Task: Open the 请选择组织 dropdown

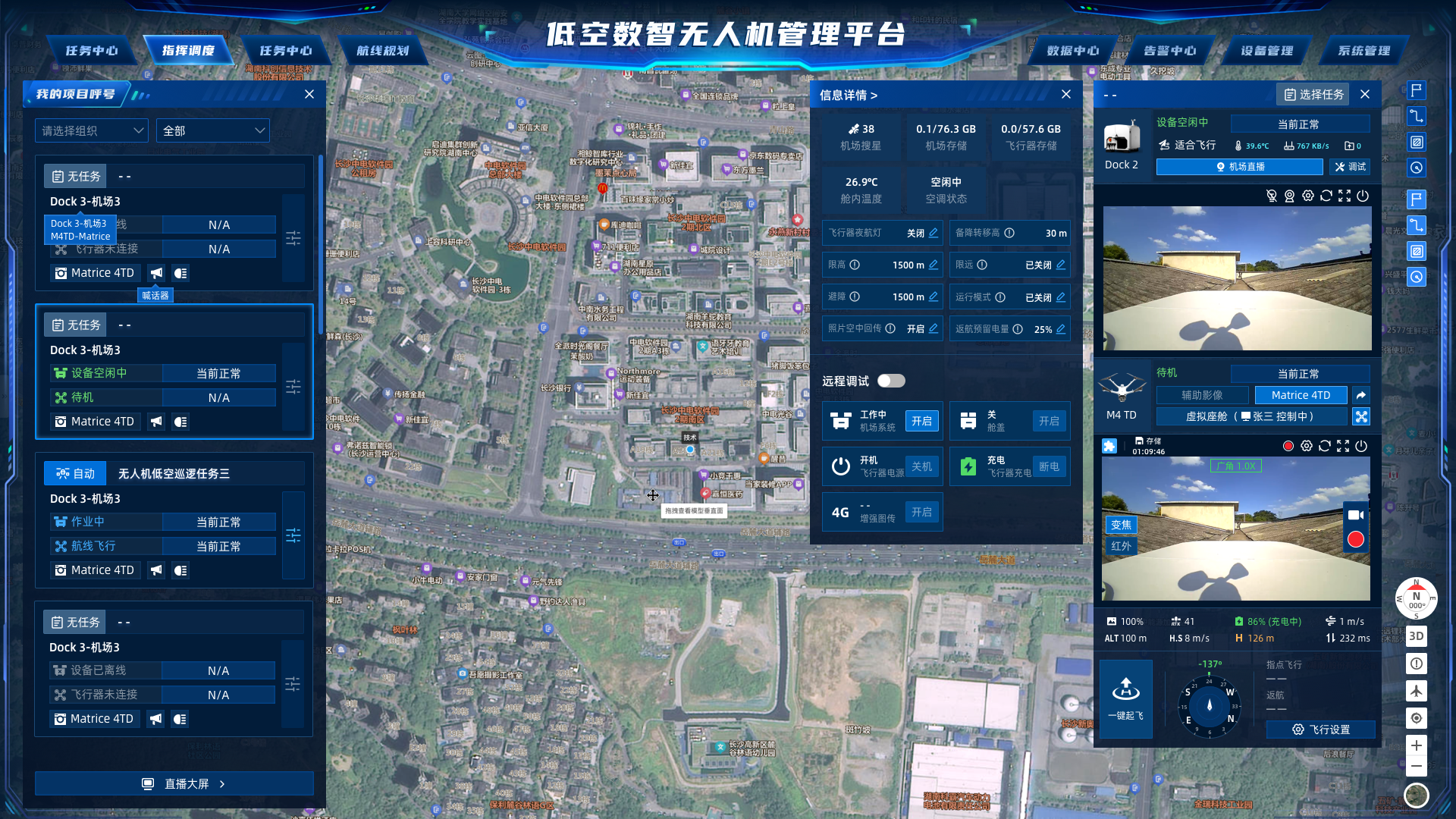Action: pos(92,130)
